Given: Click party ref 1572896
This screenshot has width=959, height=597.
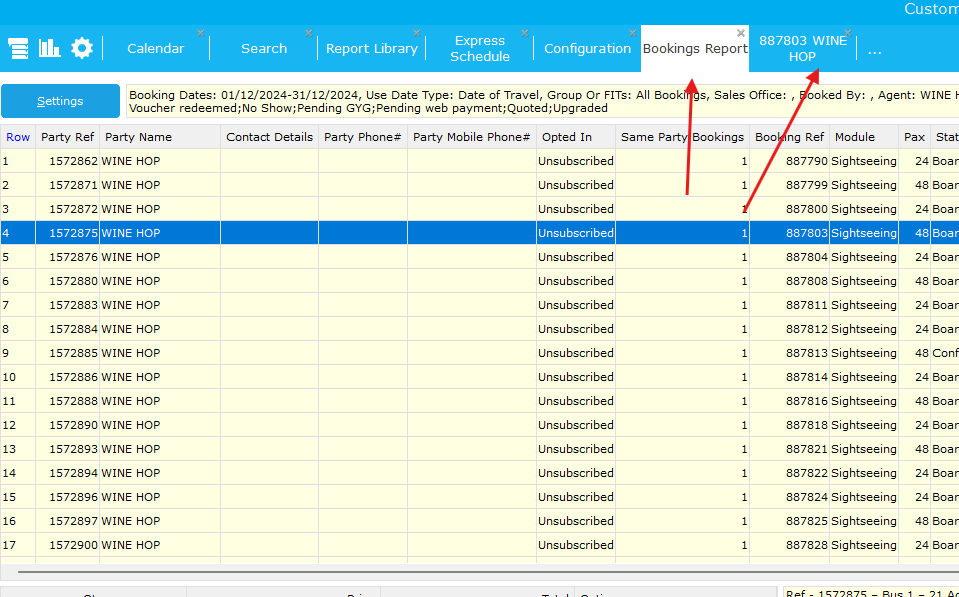Looking at the screenshot, I should point(67,497).
